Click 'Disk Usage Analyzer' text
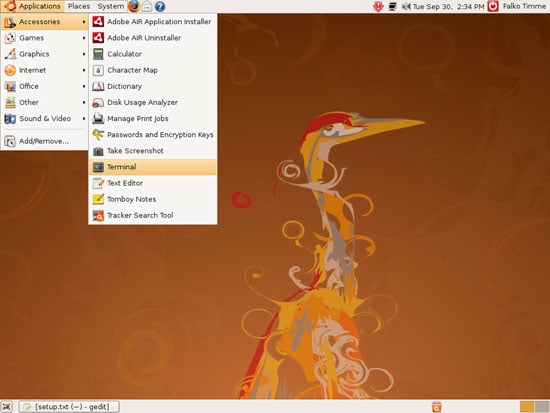Viewport: 550px width, 413px height. (142, 102)
